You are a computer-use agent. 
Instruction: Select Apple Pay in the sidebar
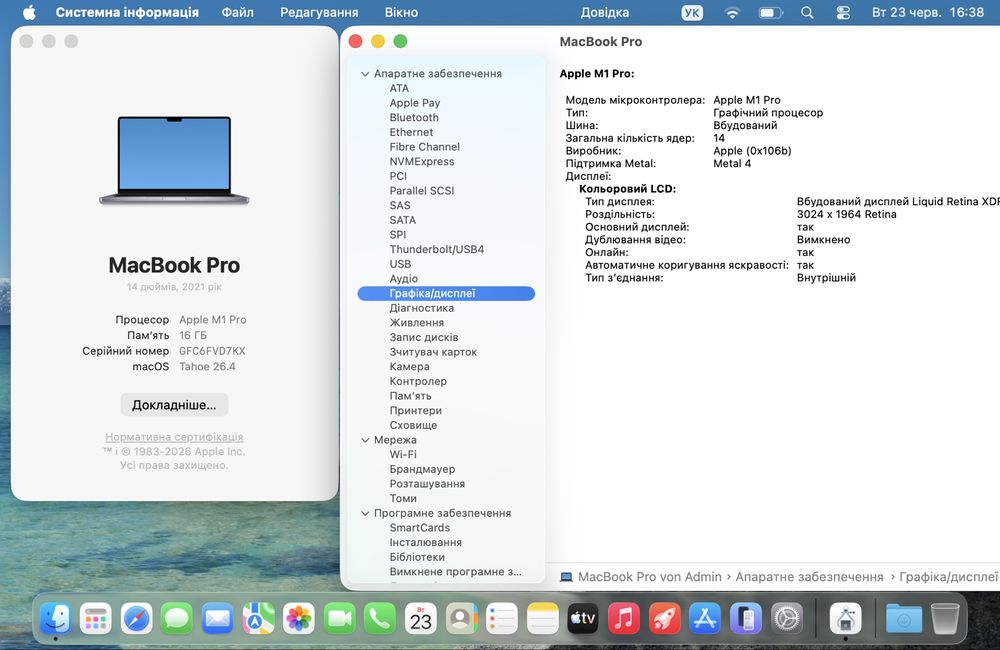click(x=415, y=103)
